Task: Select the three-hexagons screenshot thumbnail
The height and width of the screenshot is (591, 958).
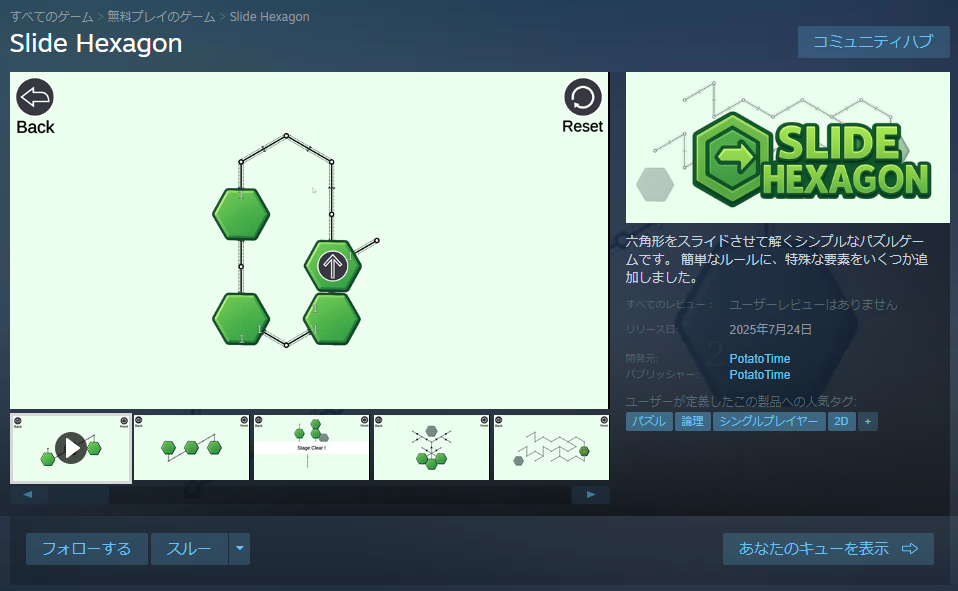Action: [x=191, y=448]
